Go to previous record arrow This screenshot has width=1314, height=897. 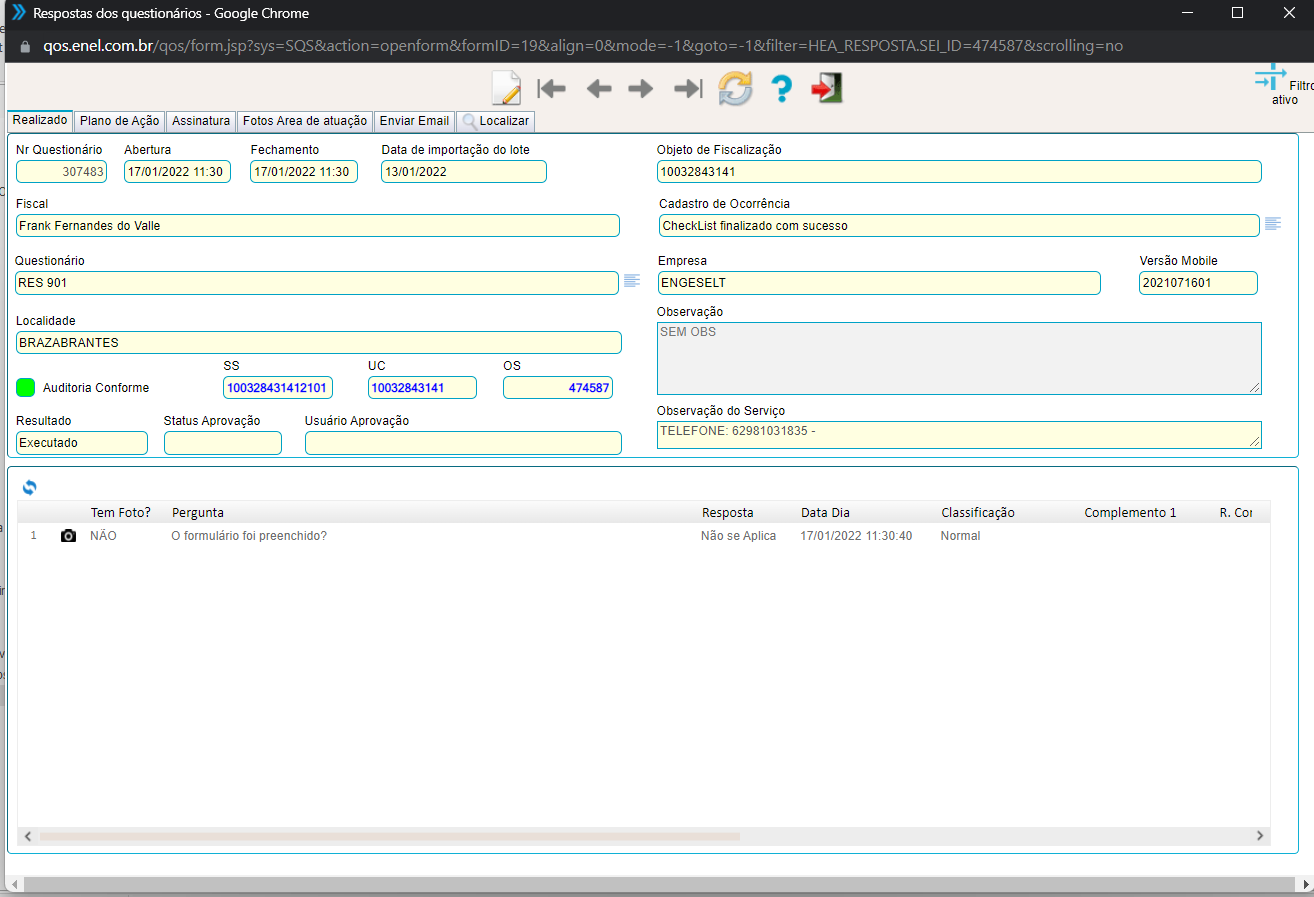[x=598, y=88]
